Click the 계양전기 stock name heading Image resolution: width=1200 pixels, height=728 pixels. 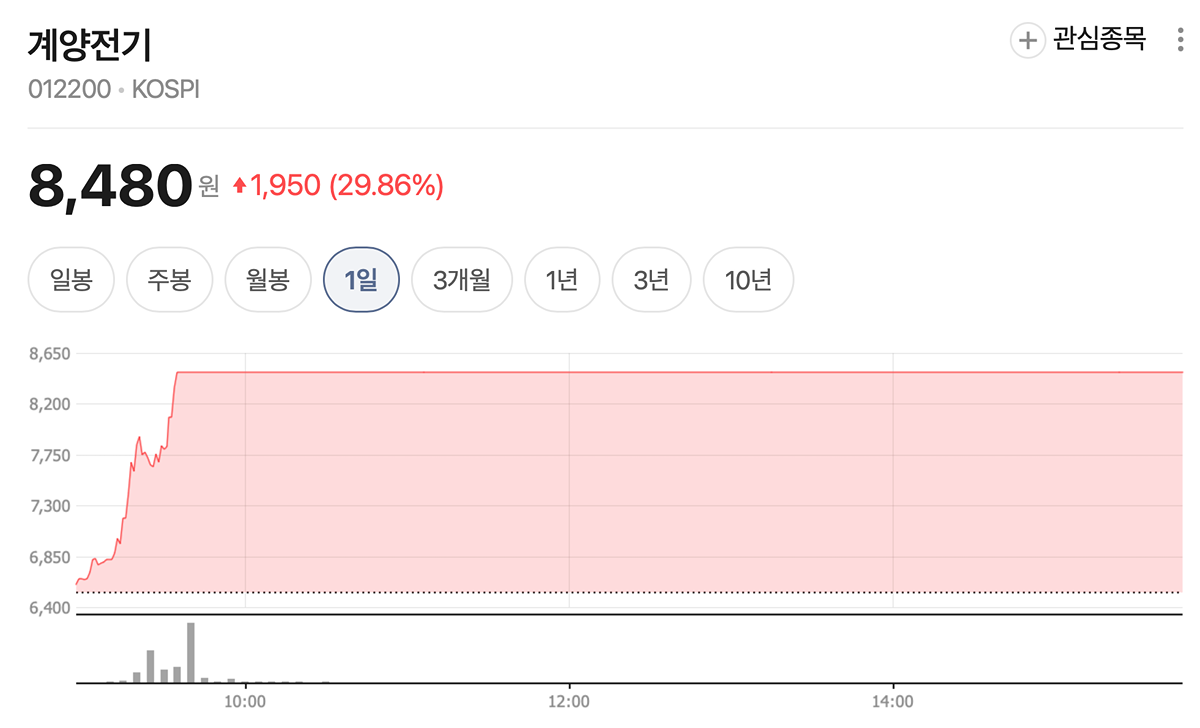pos(89,45)
